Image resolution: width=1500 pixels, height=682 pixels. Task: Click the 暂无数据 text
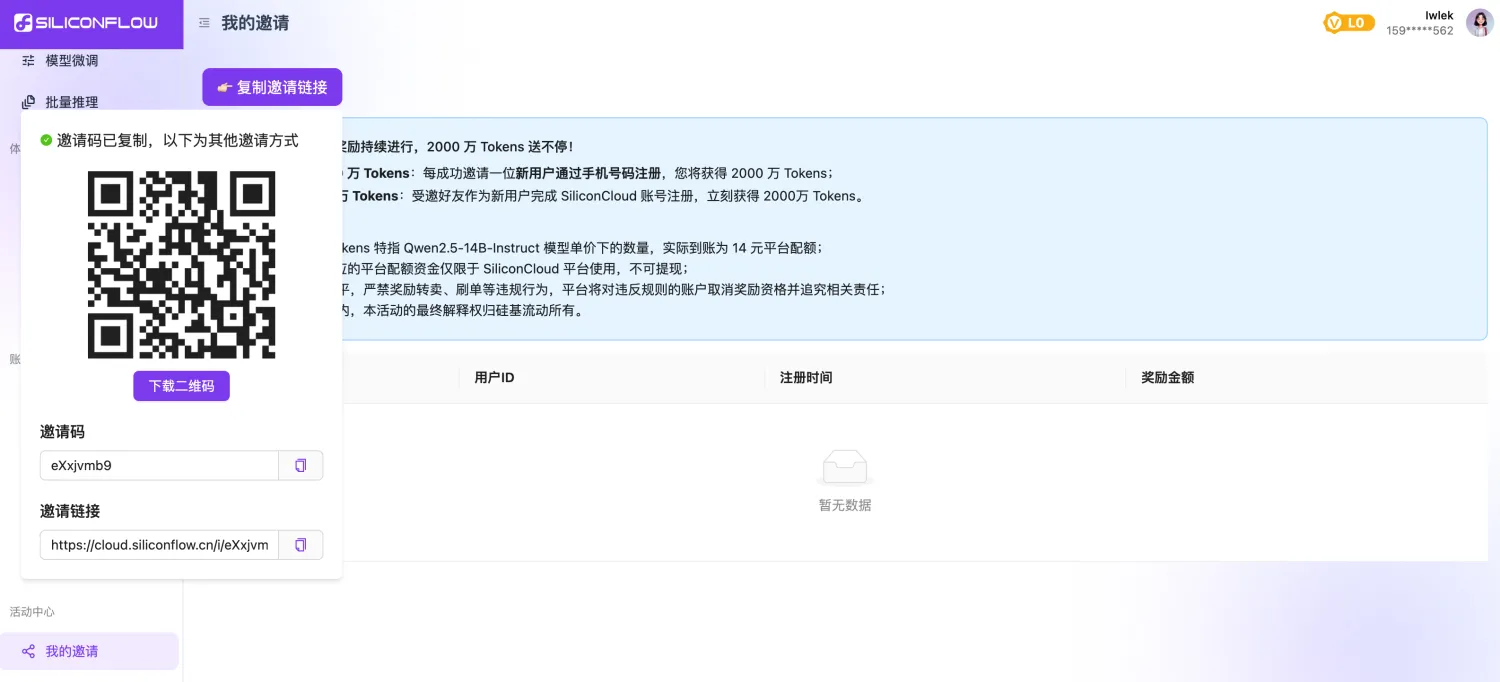pyautogui.click(x=845, y=505)
